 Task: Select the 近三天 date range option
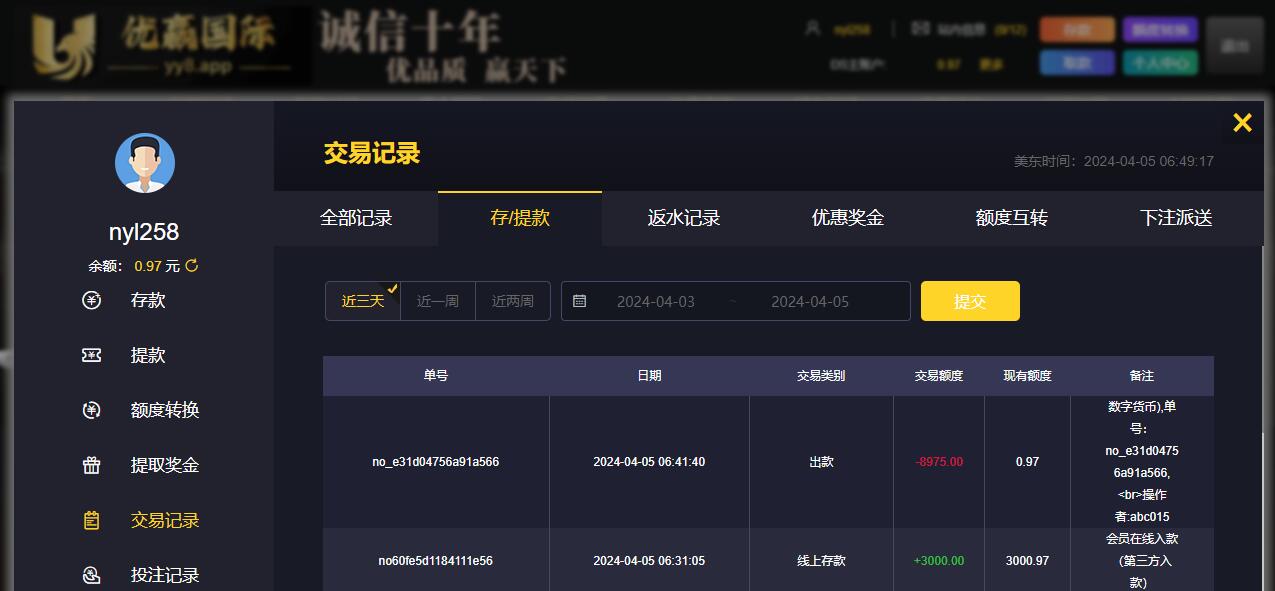point(363,301)
